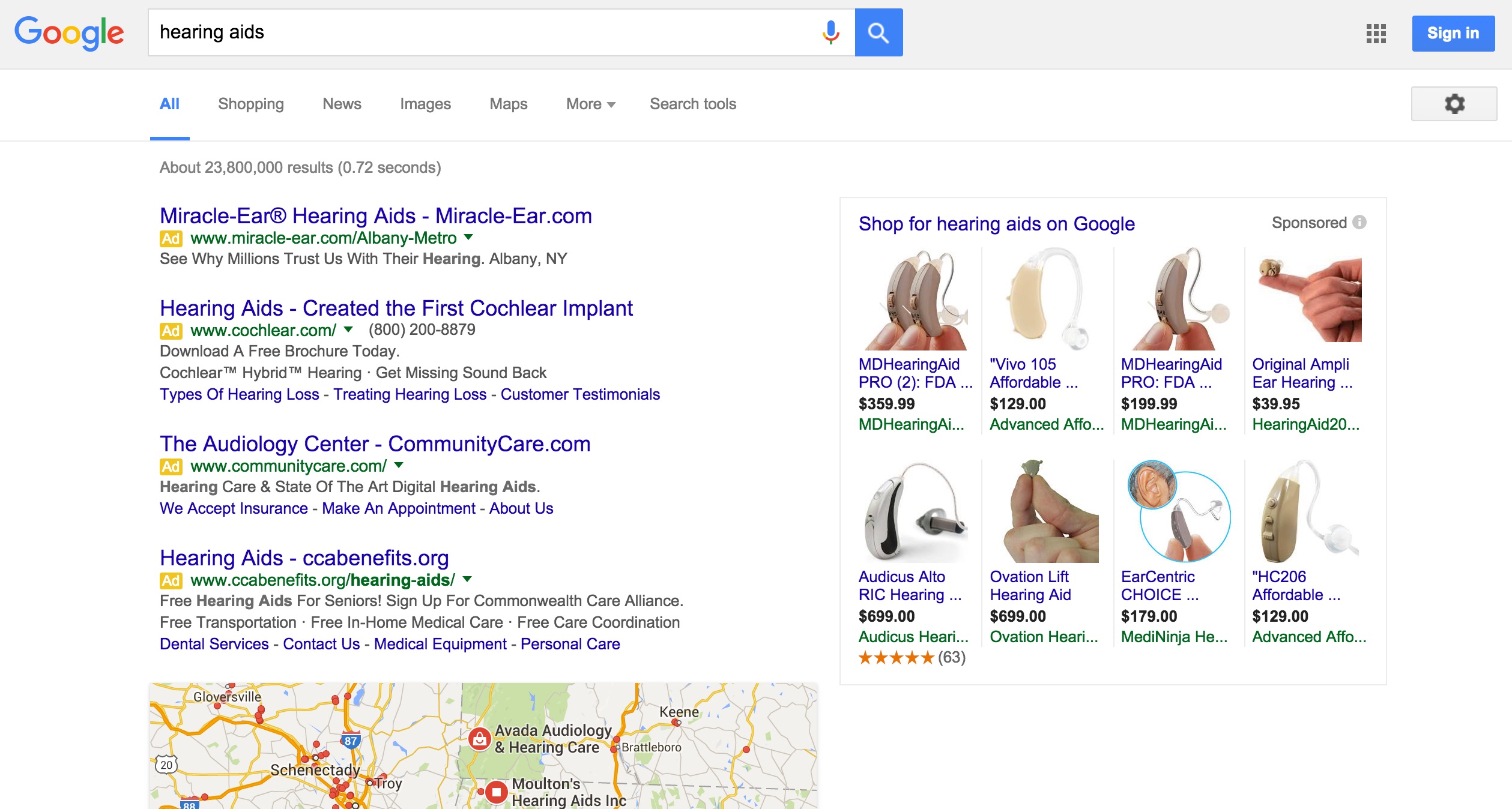Open Dental Services sitelink
The height and width of the screenshot is (809, 1512).
[214, 644]
